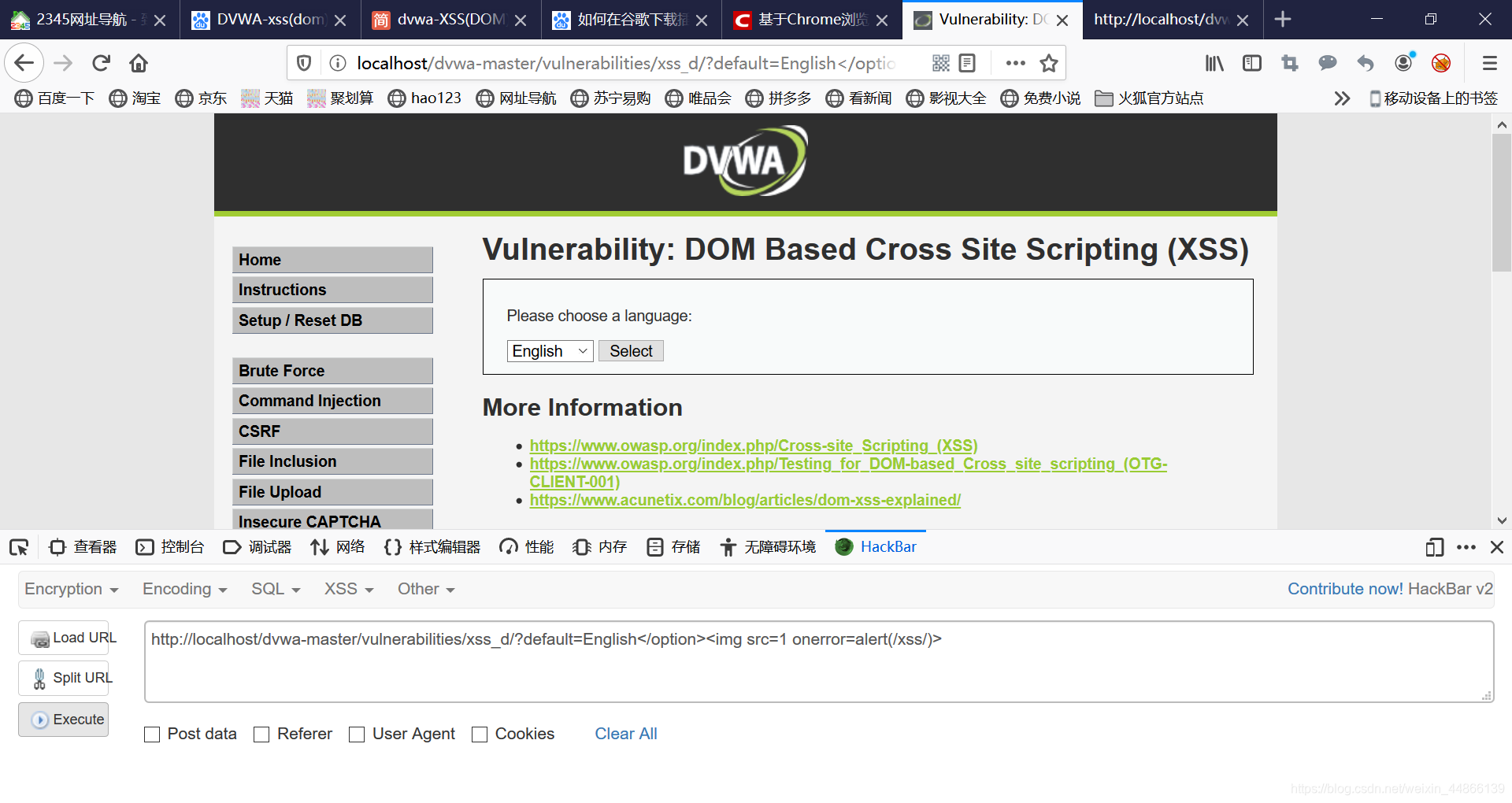Switch to the 网络 network tab
This screenshot has height=803, width=1512.
[x=338, y=547]
